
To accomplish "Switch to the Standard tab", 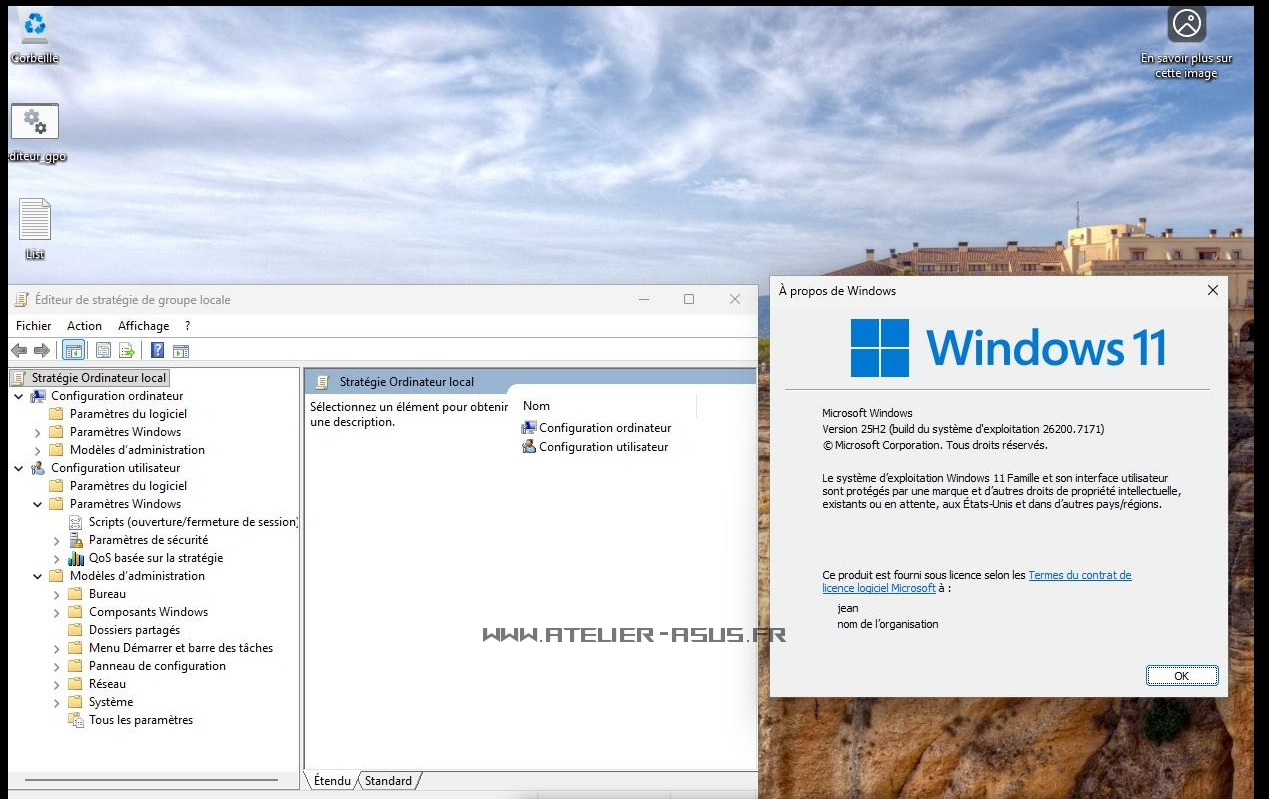I will point(388,781).
